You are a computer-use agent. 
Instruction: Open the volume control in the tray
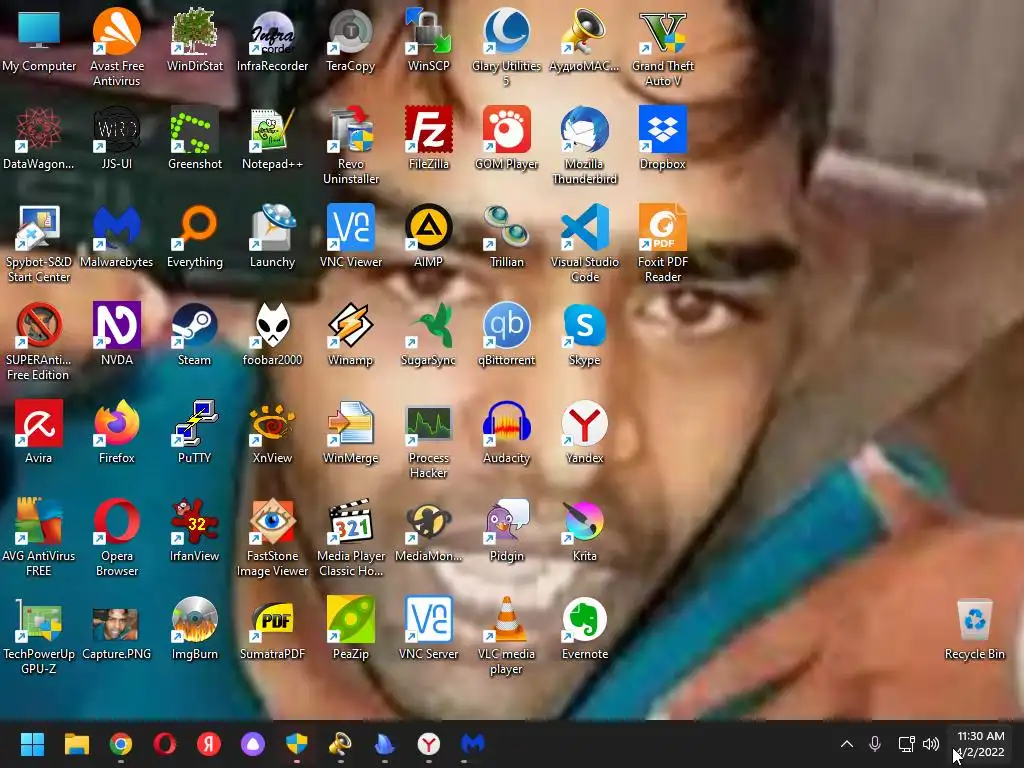[x=931, y=744]
